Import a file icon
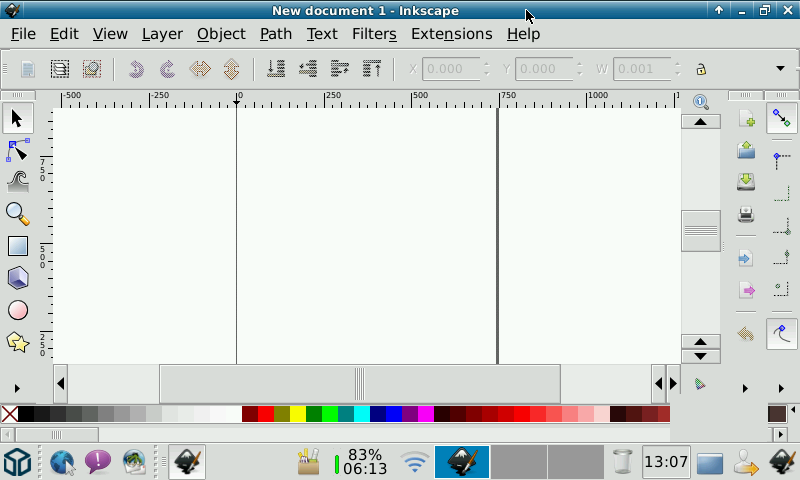The width and height of the screenshot is (800, 480). pos(746,259)
